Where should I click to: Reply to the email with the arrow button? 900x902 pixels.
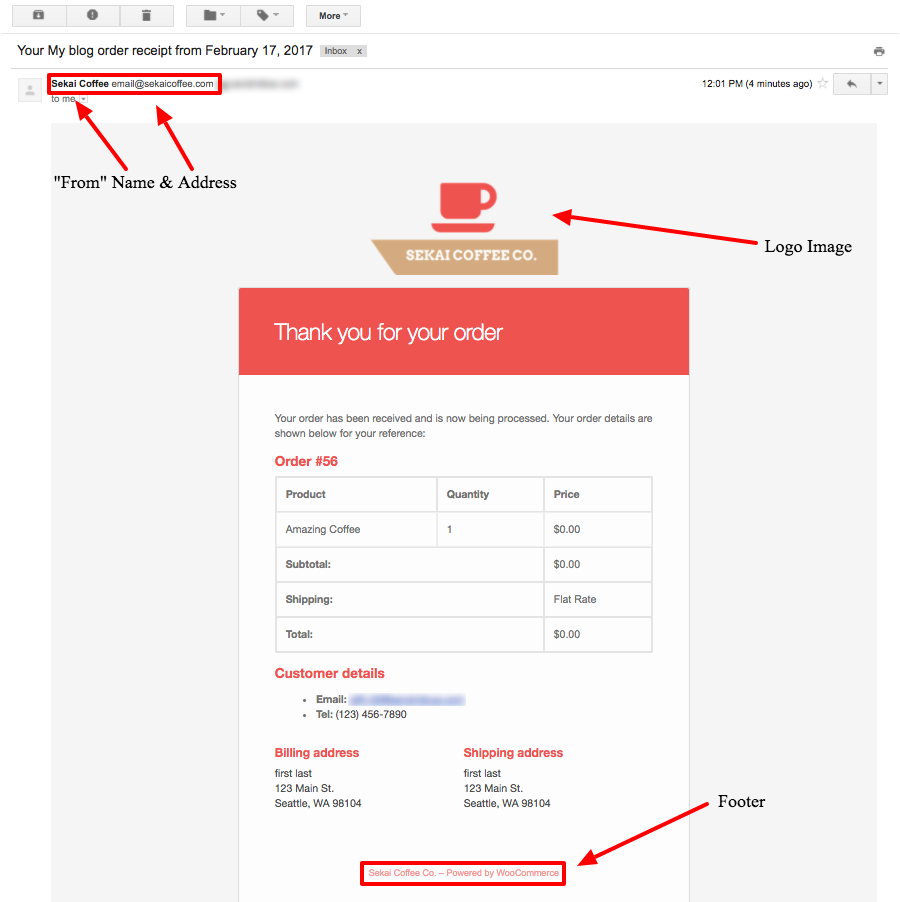click(851, 84)
